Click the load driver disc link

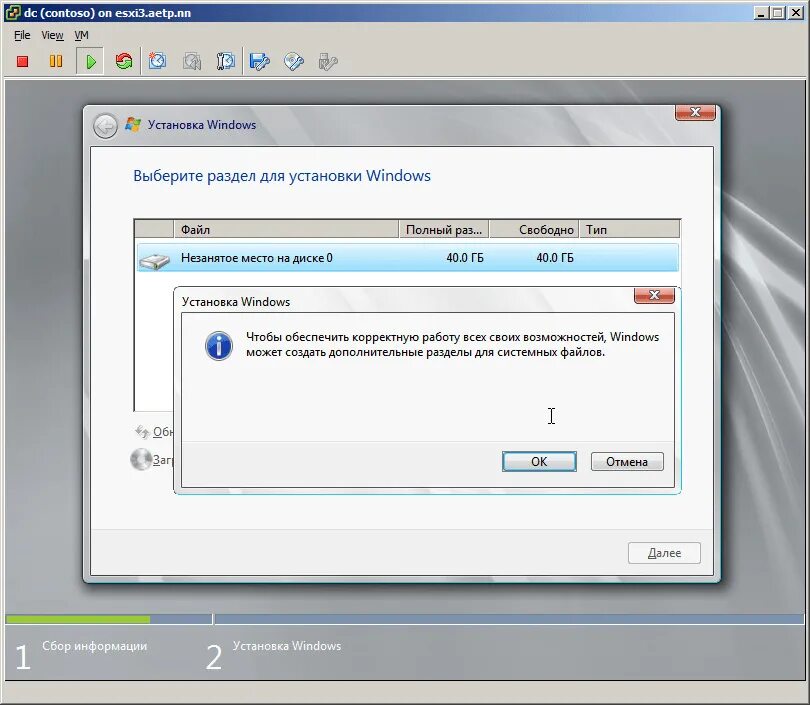(x=152, y=459)
